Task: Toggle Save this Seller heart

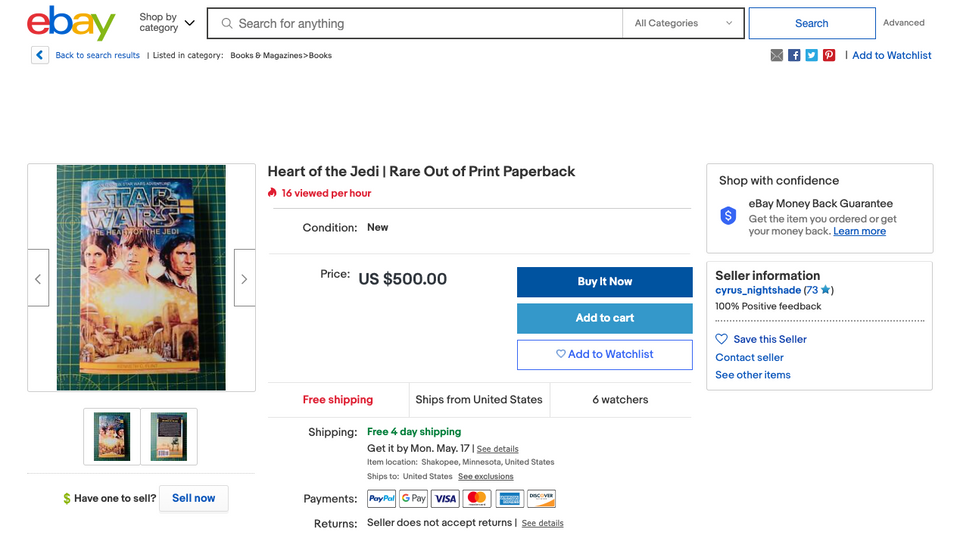Action: tap(722, 339)
